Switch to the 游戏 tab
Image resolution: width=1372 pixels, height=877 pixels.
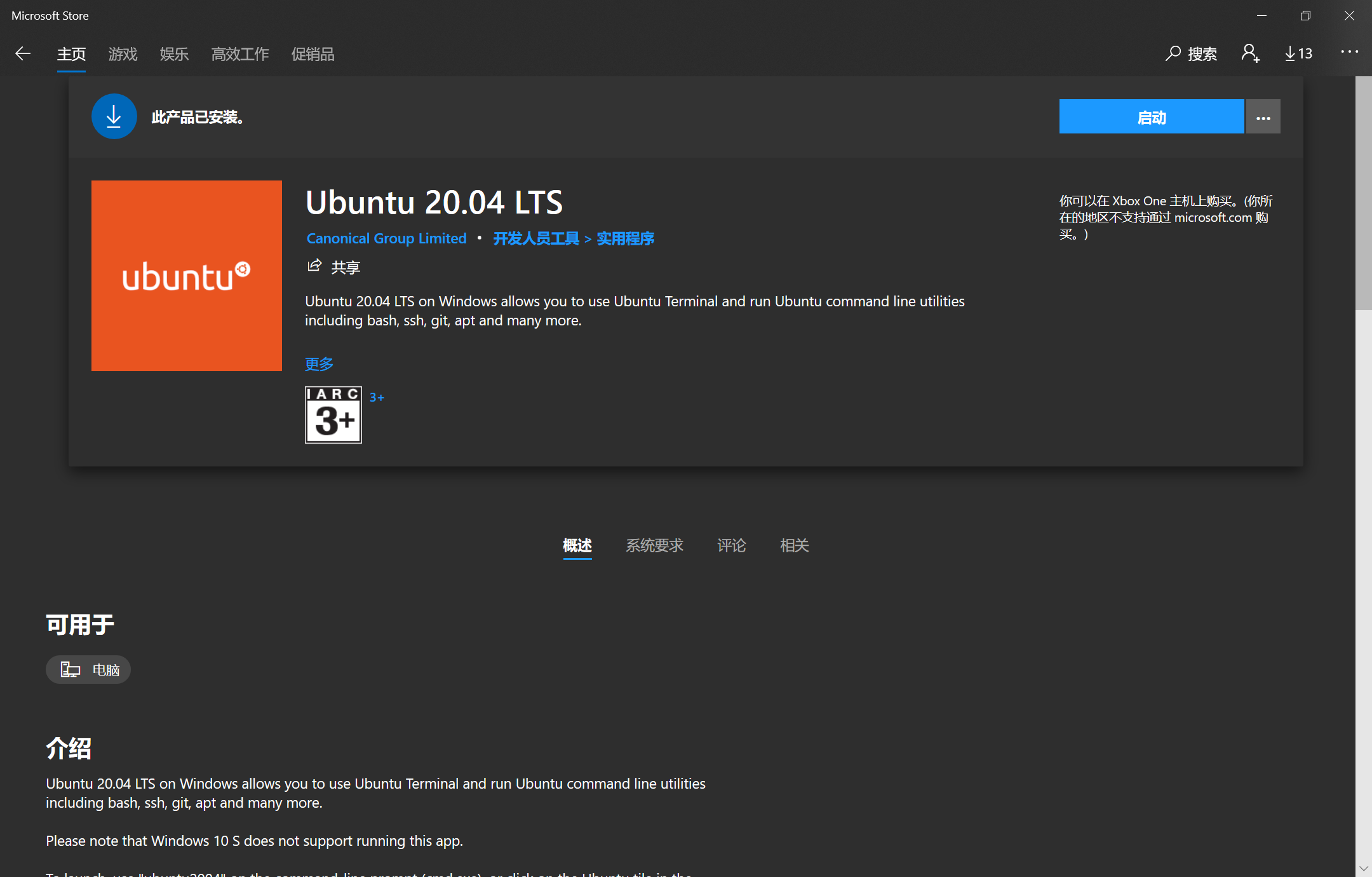click(x=123, y=55)
